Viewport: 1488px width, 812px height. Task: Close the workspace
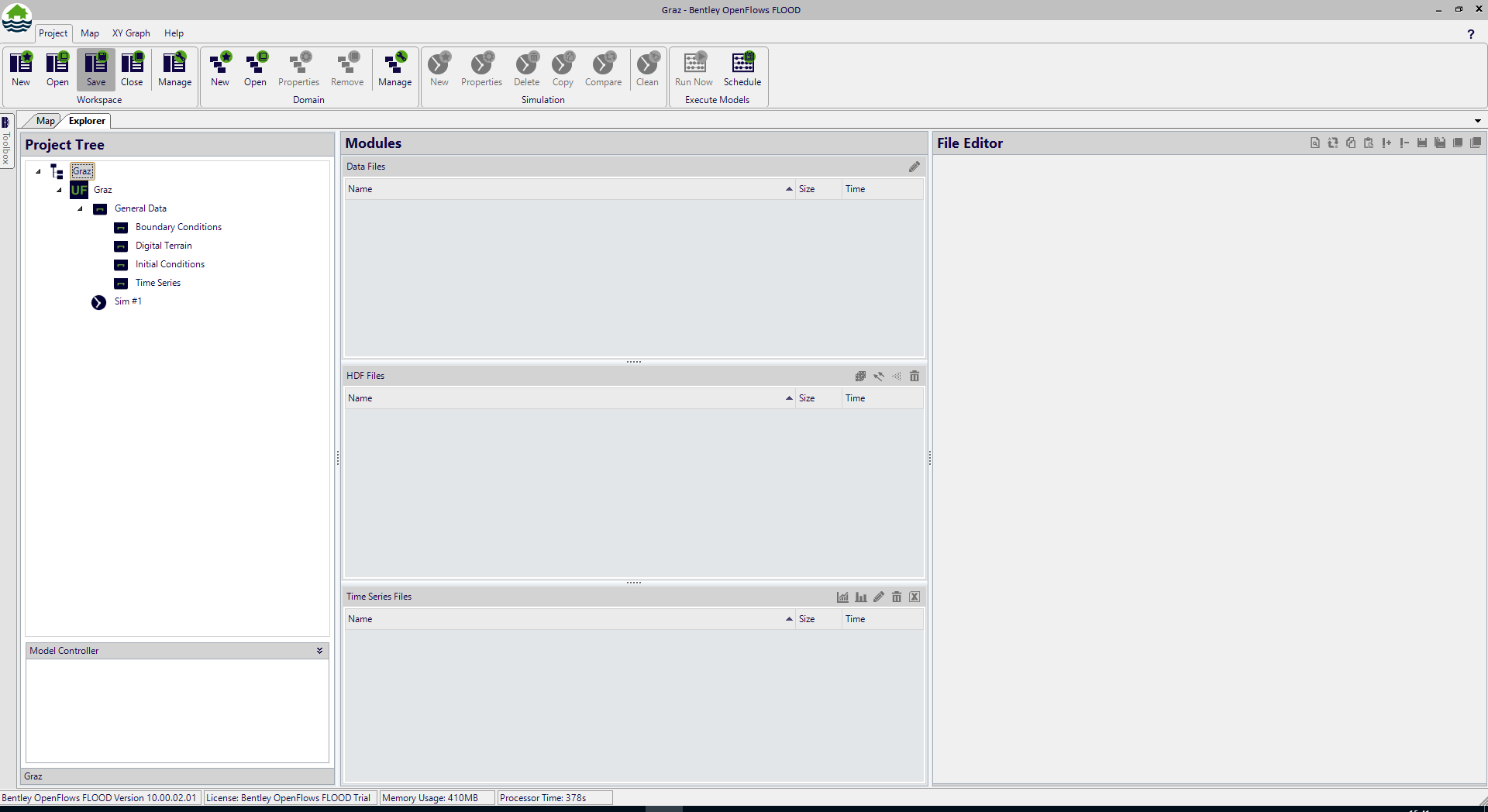(x=132, y=69)
